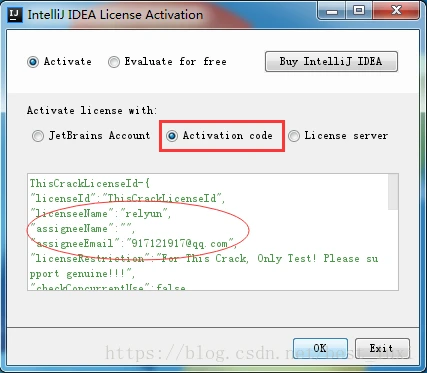This screenshot has height=373, width=427.
Task: Click the assigneeEmail qq.com line
Action: pos(133,243)
